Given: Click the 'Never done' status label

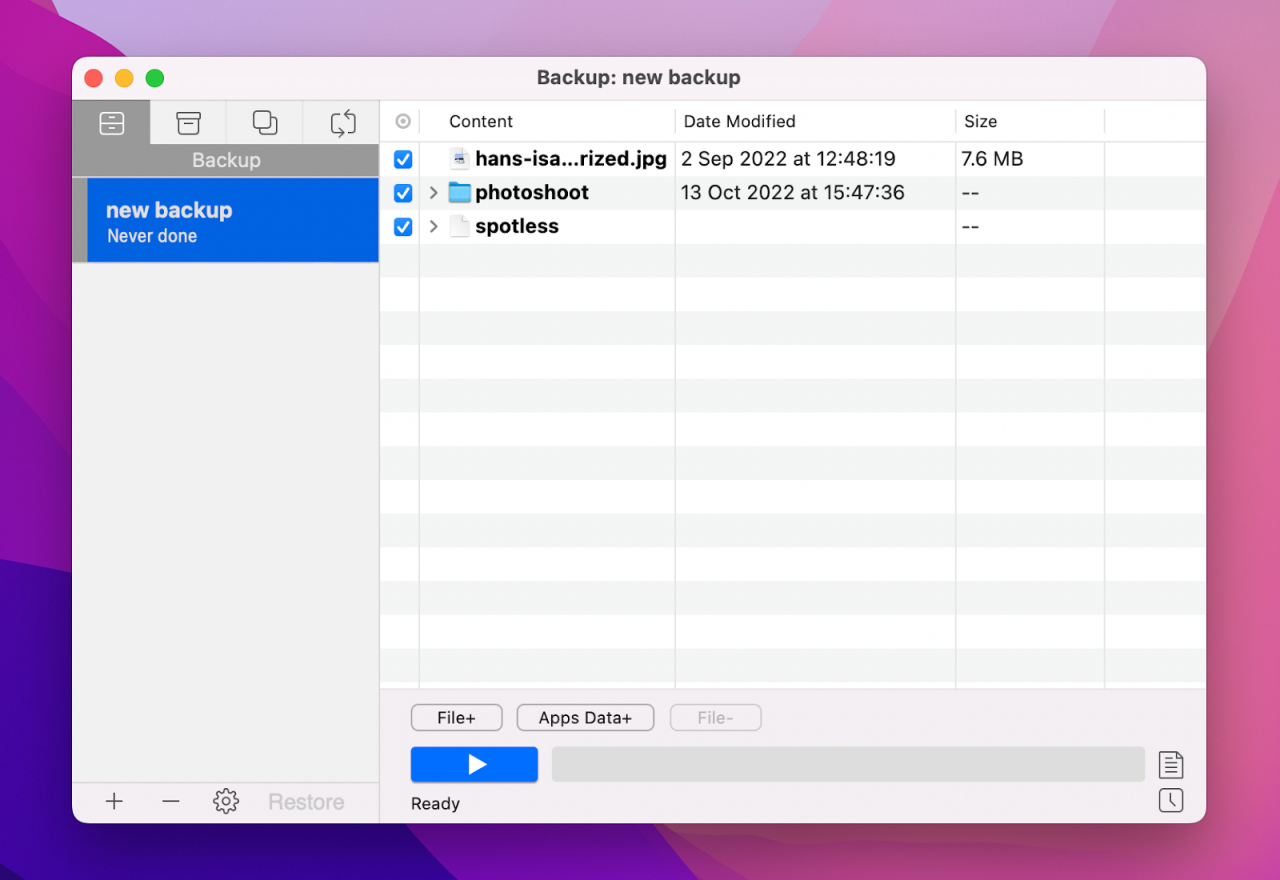Looking at the screenshot, I should tap(152, 237).
